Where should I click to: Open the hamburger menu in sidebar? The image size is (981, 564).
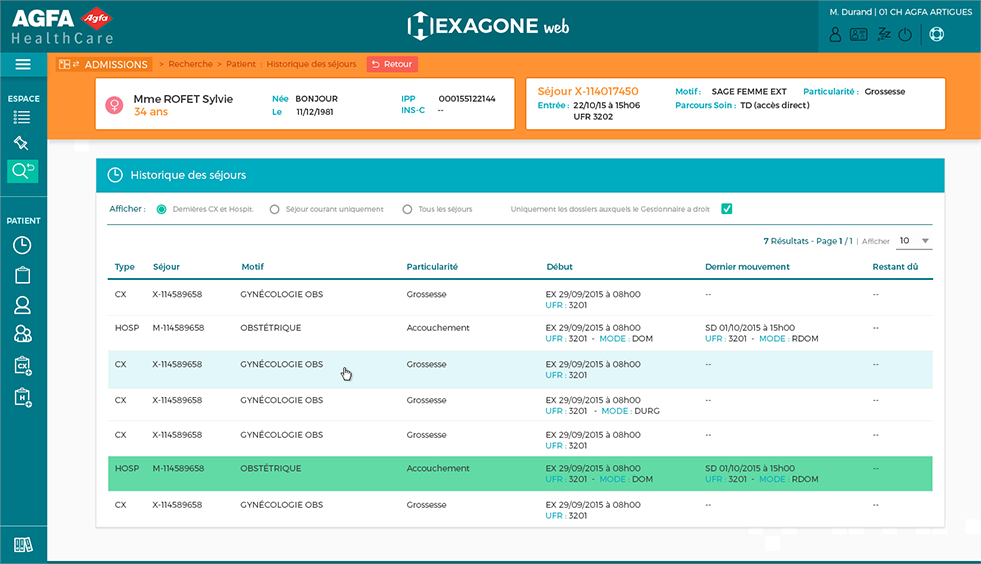(x=23, y=64)
